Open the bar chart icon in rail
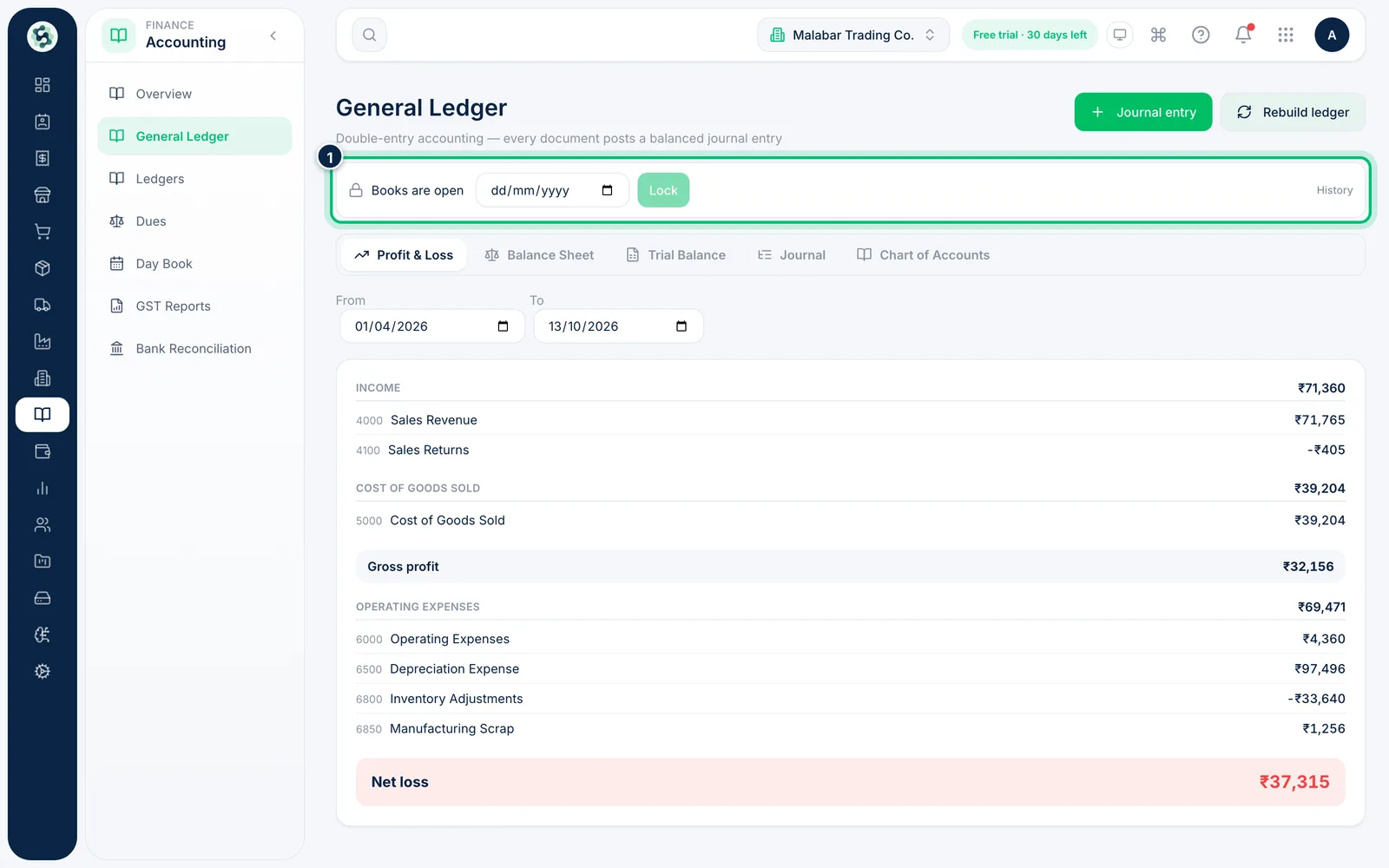The image size is (1389, 868). [43, 488]
